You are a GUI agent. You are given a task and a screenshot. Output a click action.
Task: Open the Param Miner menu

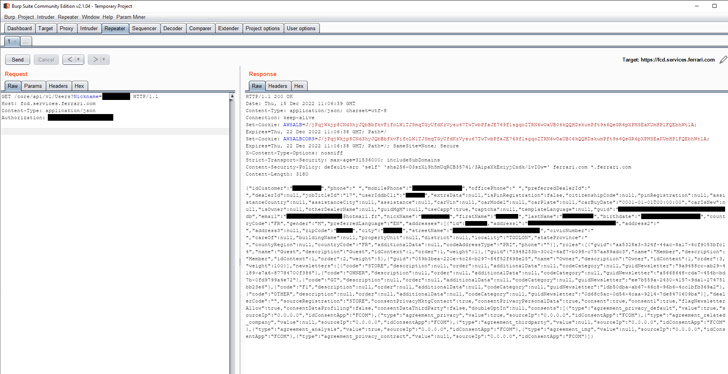[130, 17]
